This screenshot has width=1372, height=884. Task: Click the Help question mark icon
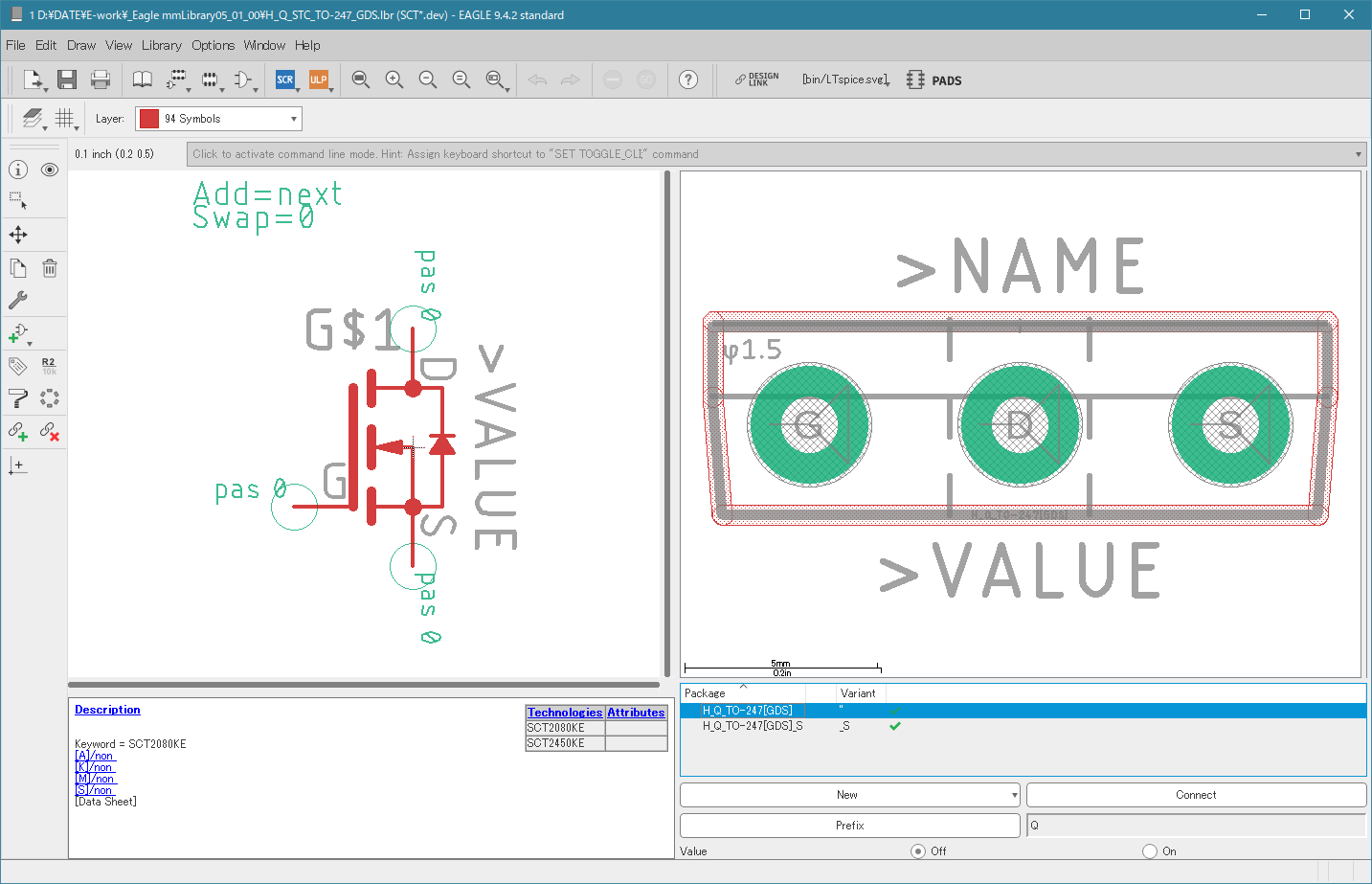688,79
